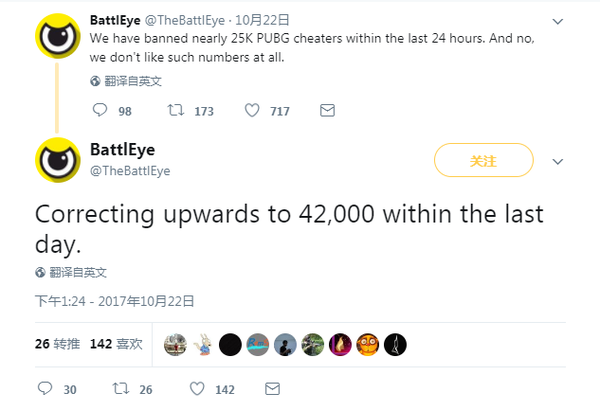
Task: Click the first liker's avatar thumbnail
Action: coord(175,344)
